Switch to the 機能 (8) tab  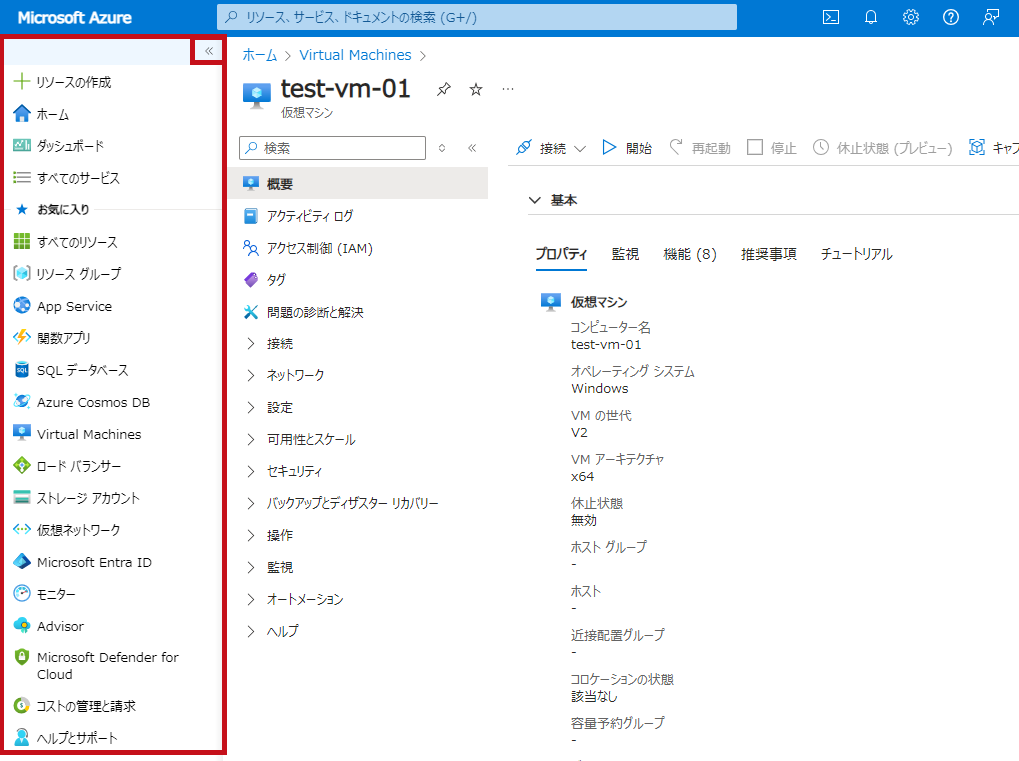click(690, 254)
